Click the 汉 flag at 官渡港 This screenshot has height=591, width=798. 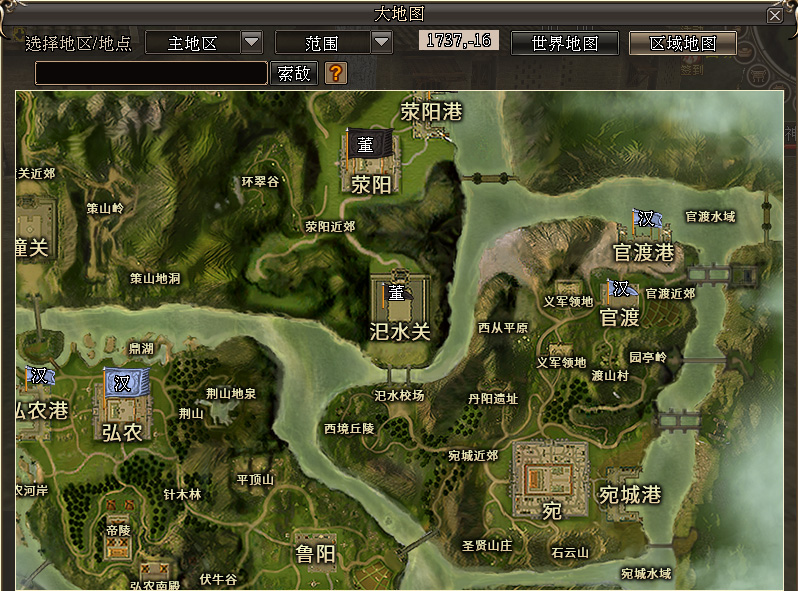point(646,219)
